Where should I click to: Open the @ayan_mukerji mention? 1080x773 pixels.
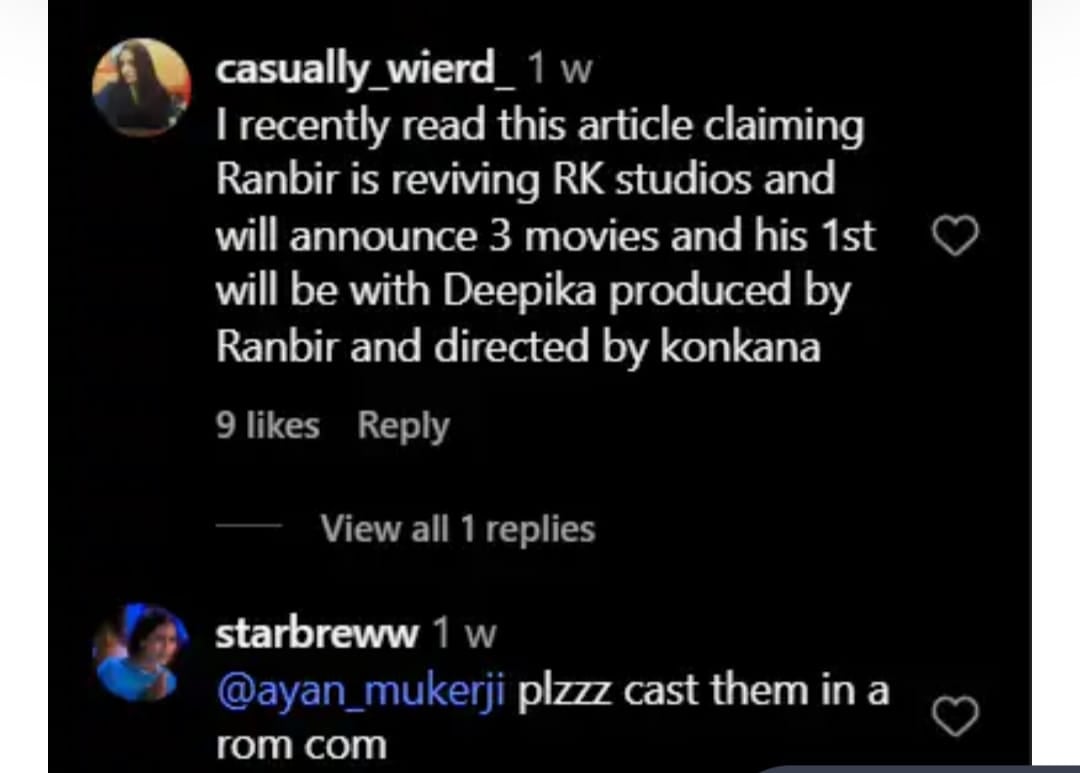click(361, 690)
